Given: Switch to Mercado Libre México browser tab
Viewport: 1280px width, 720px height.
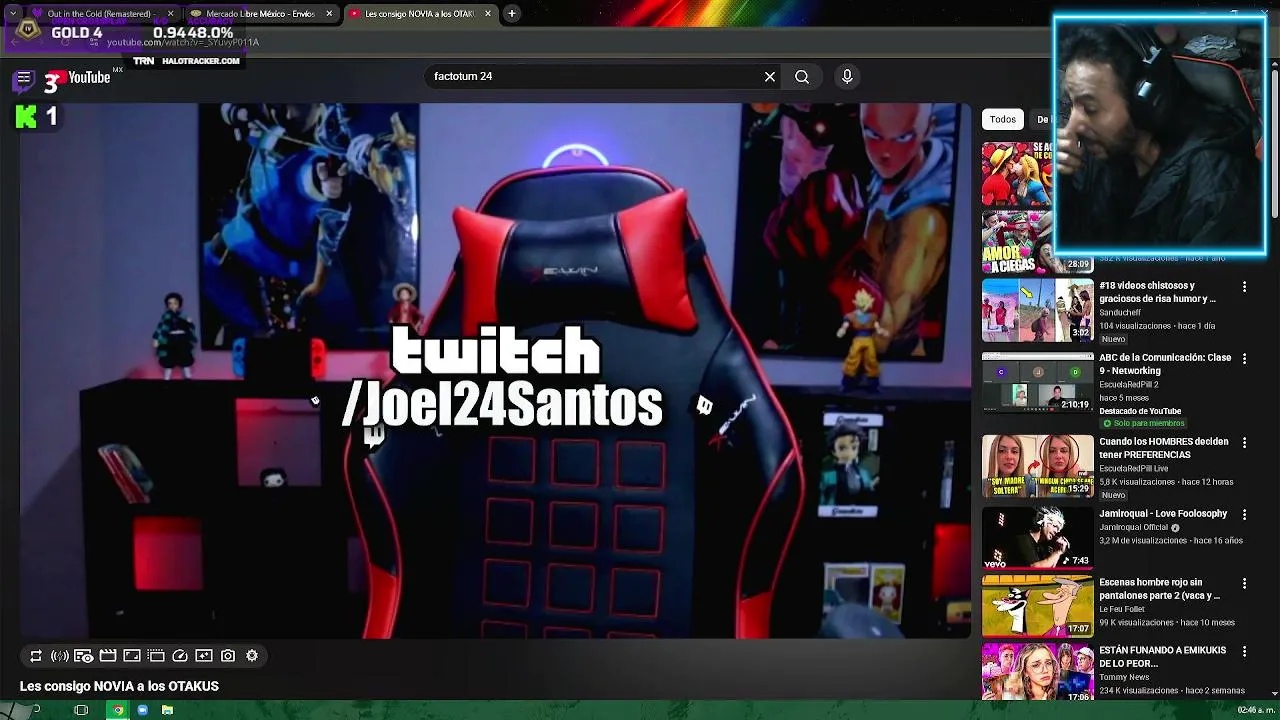Looking at the screenshot, I should tap(260, 14).
